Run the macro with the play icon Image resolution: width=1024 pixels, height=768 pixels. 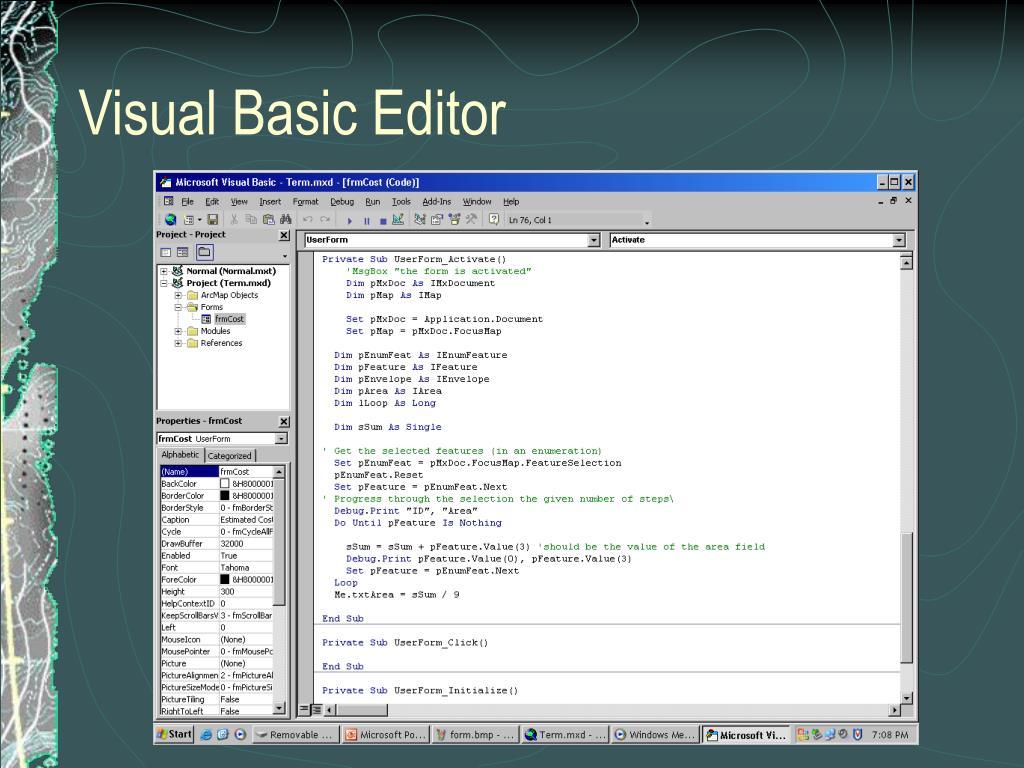(349, 221)
